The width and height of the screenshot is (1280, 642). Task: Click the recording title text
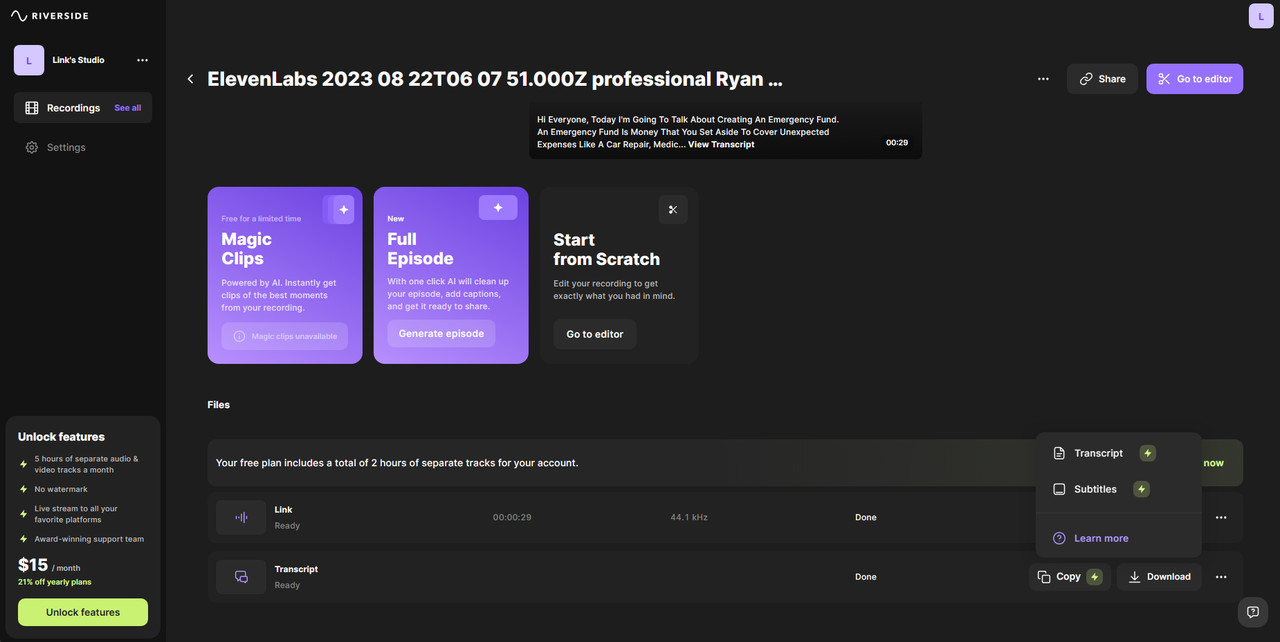pyautogui.click(x=495, y=79)
